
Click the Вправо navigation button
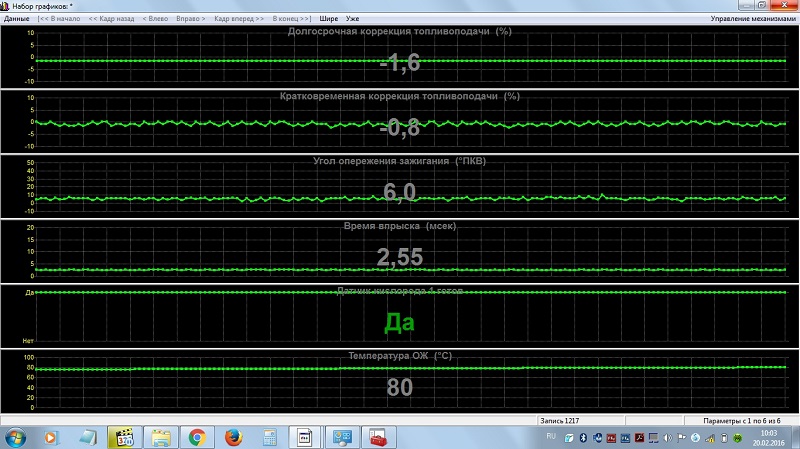coord(191,19)
